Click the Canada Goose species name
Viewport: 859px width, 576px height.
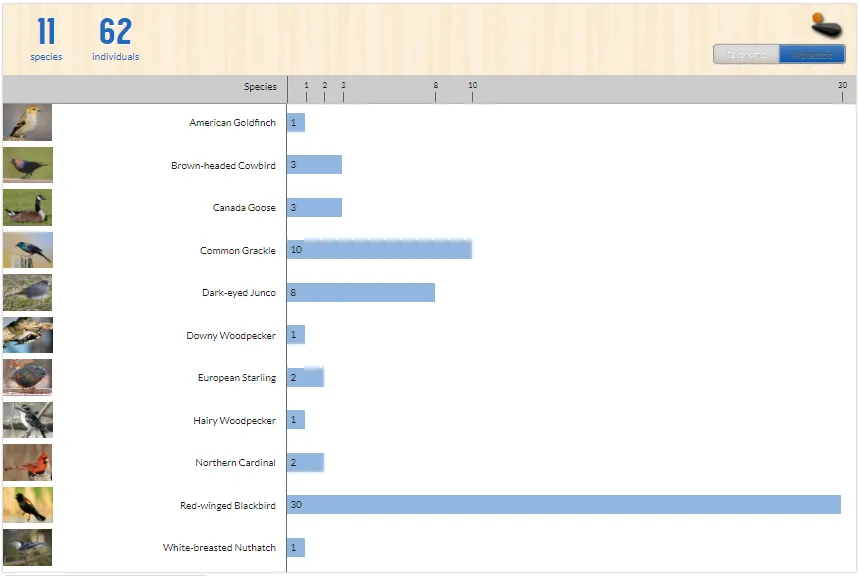(x=244, y=208)
